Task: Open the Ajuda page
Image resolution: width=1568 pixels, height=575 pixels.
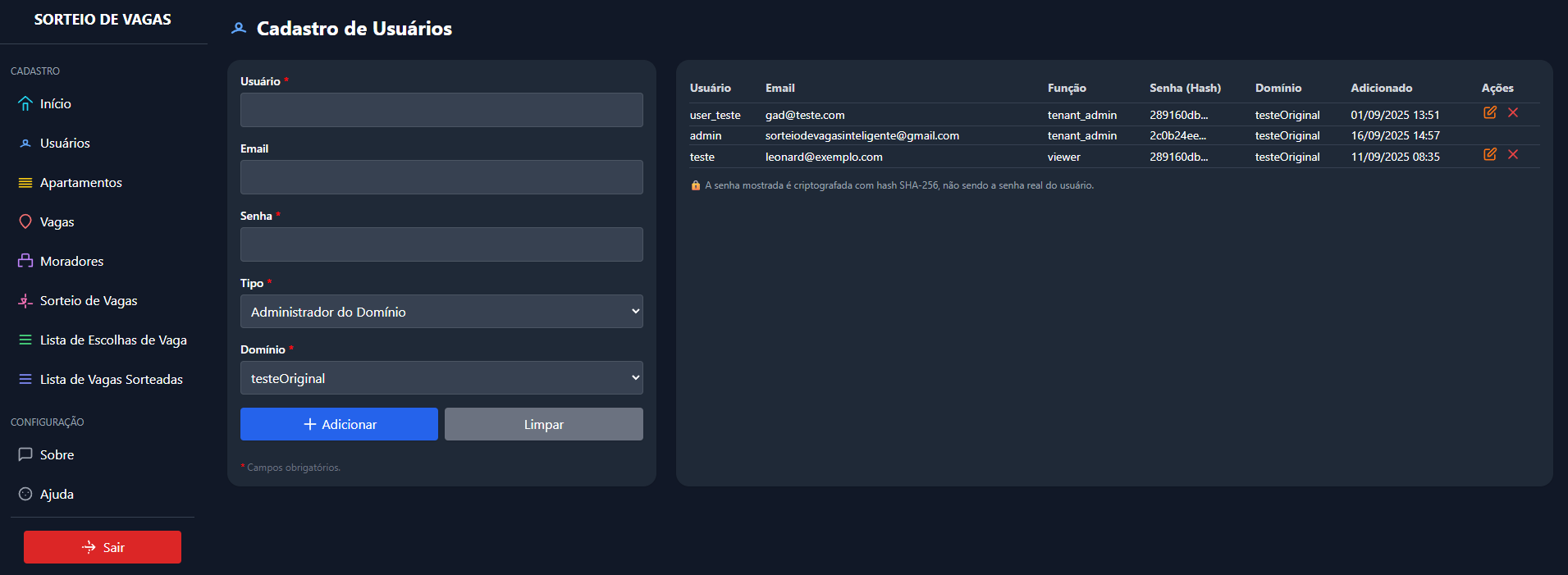Action: point(57,495)
